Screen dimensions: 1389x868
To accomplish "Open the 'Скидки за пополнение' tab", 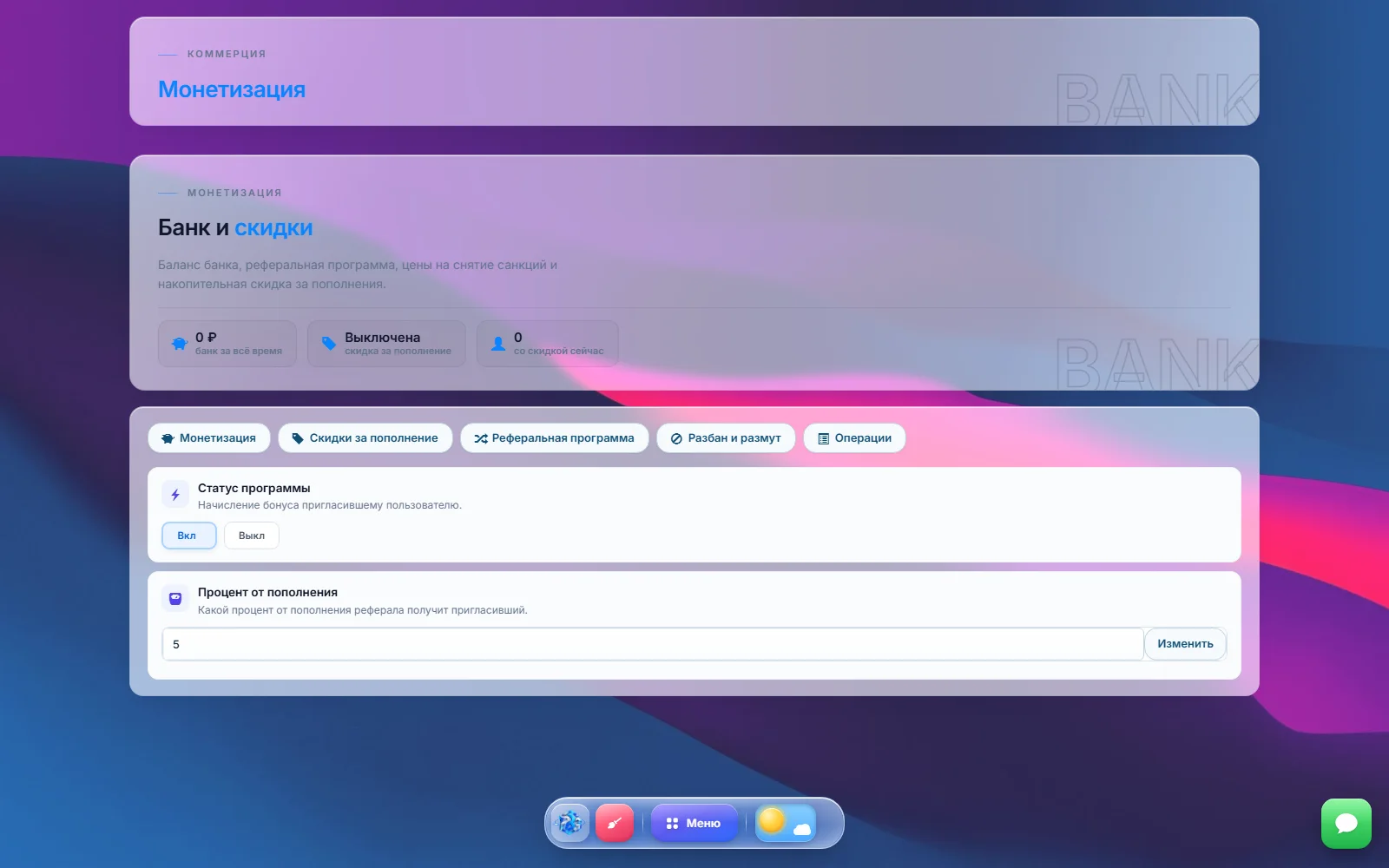I will (365, 438).
